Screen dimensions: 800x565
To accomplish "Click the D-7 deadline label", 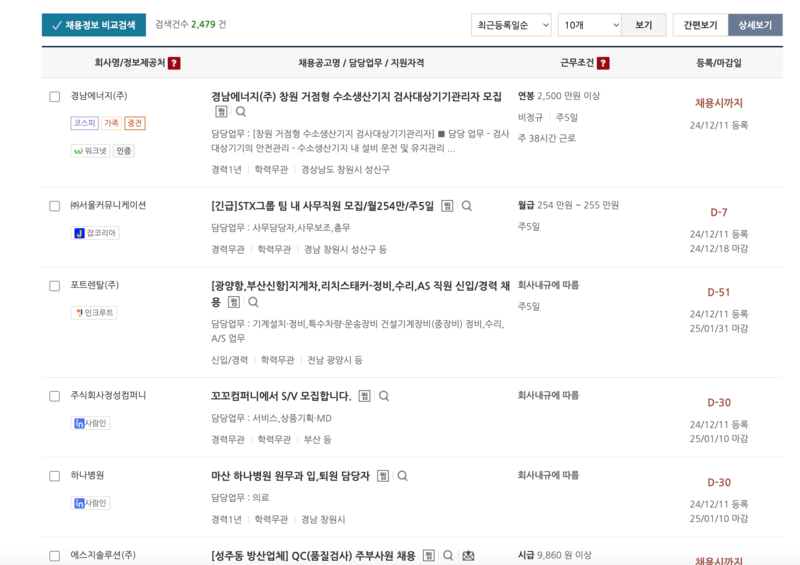I will click(719, 212).
